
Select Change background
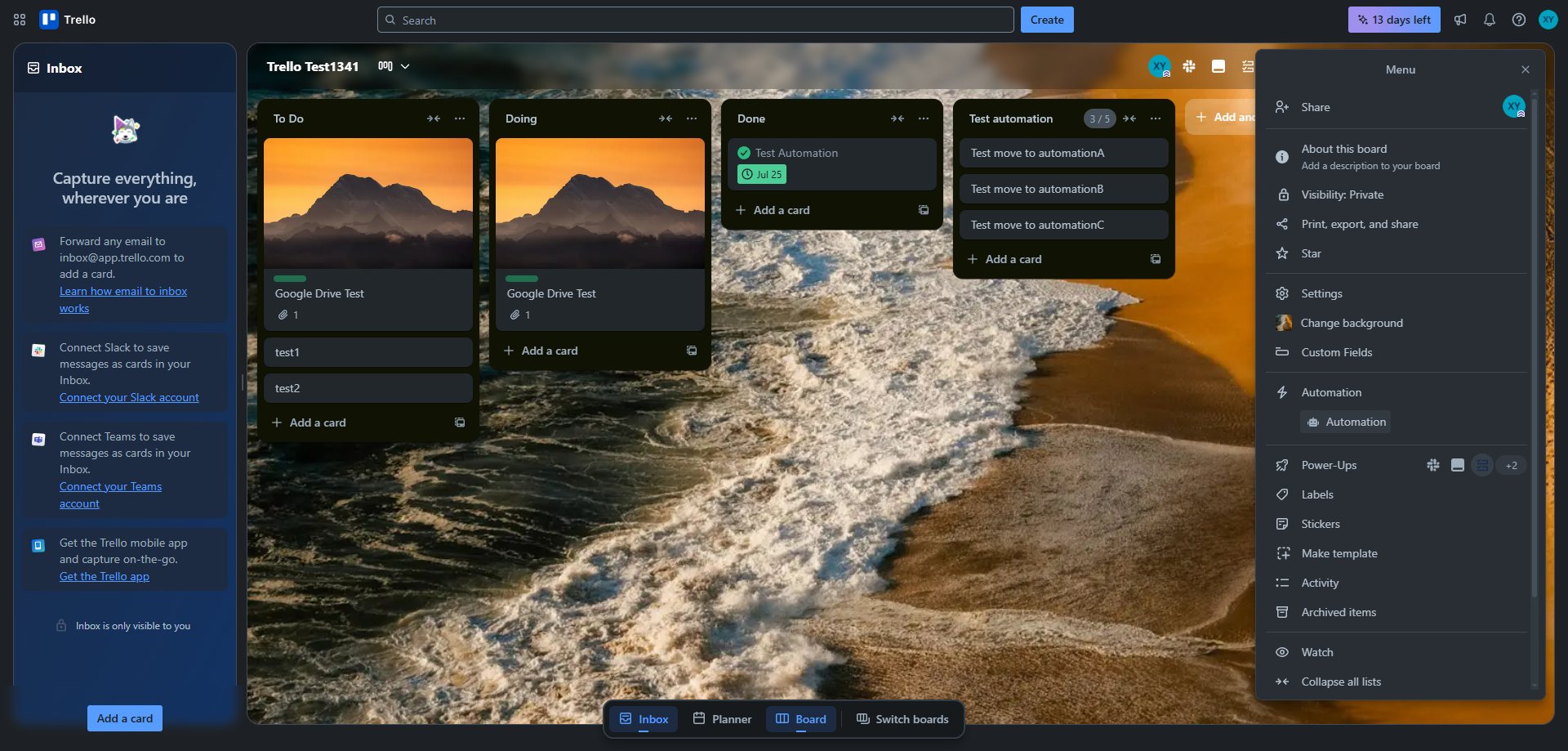(x=1396, y=323)
